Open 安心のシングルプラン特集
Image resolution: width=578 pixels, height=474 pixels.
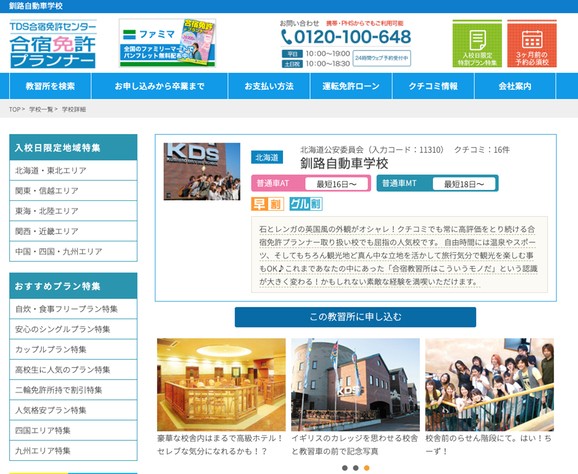coord(73,329)
